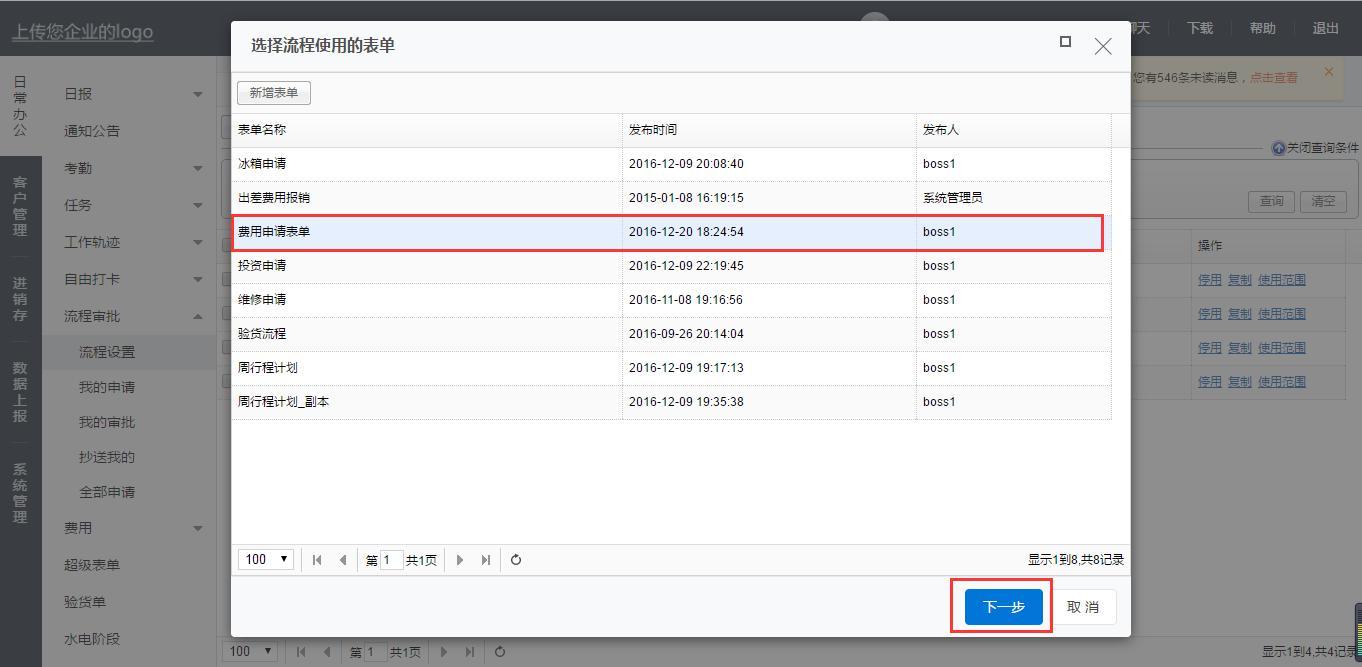
Task: Jump to last page in dialog pager
Action: click(486, 560)
